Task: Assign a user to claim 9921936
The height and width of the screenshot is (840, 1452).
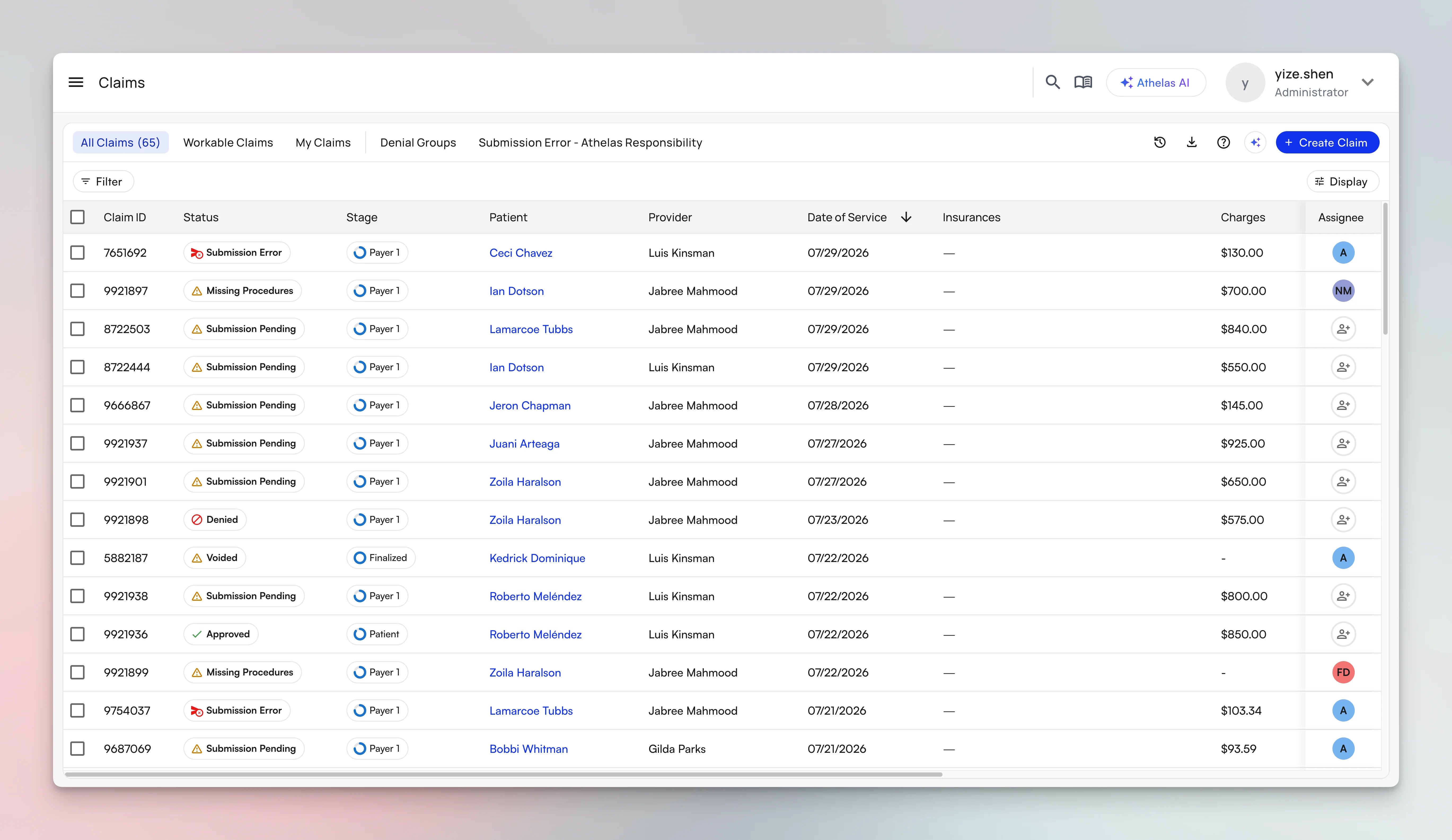Action: click(x=1343, y=634)
